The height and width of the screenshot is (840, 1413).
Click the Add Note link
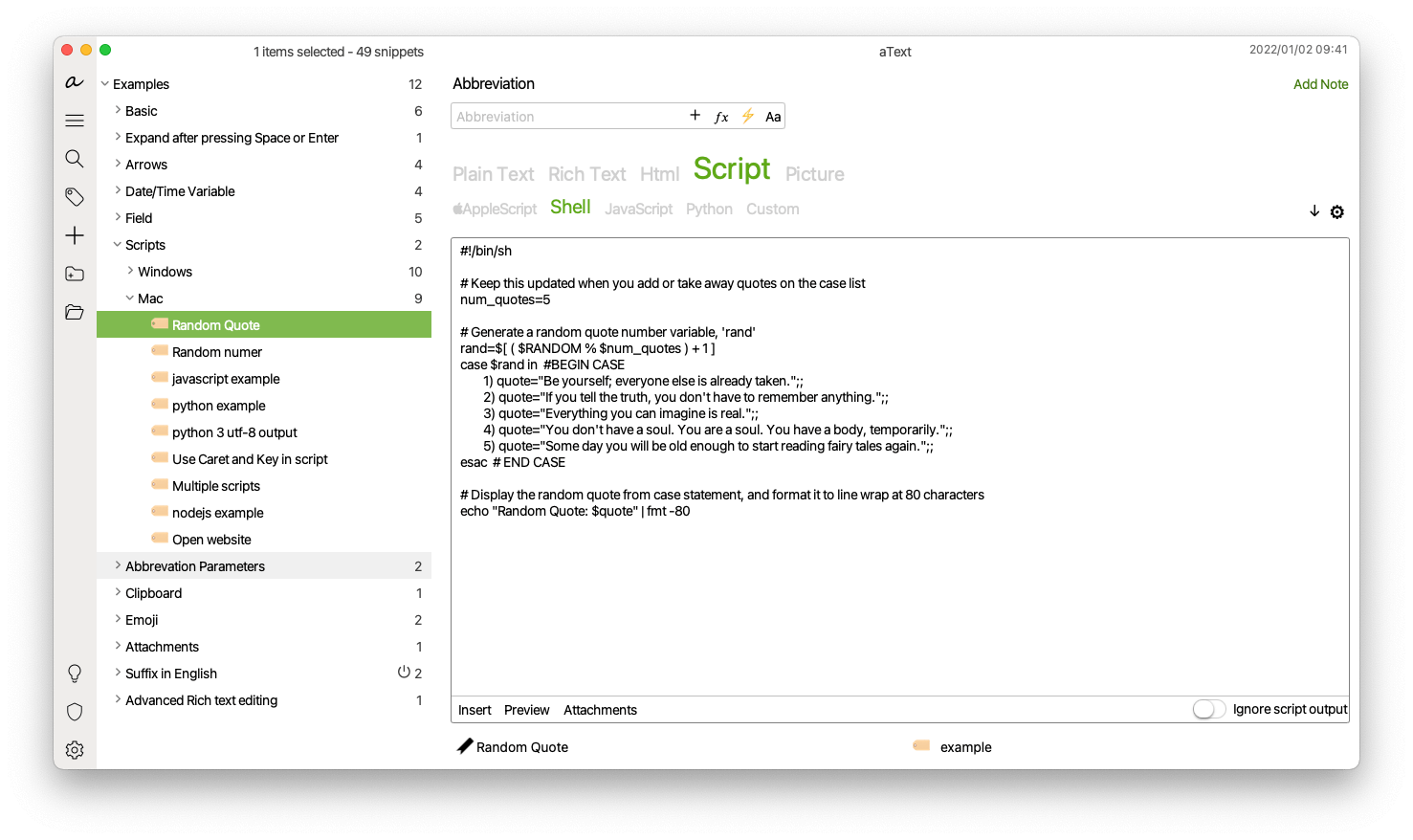(x=1320, y=84)
